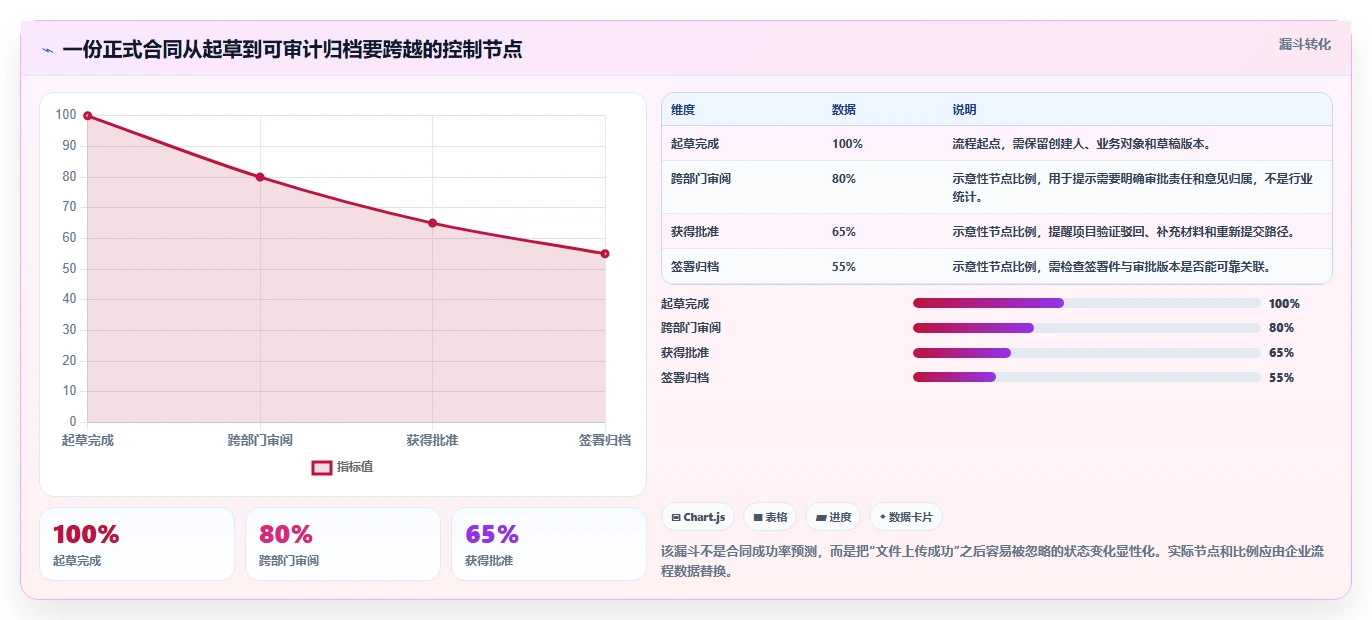Click the 跨部门审阅 label beside progress bars
The width and height of the screenshot is (1372, 620).
coord(691,328)
